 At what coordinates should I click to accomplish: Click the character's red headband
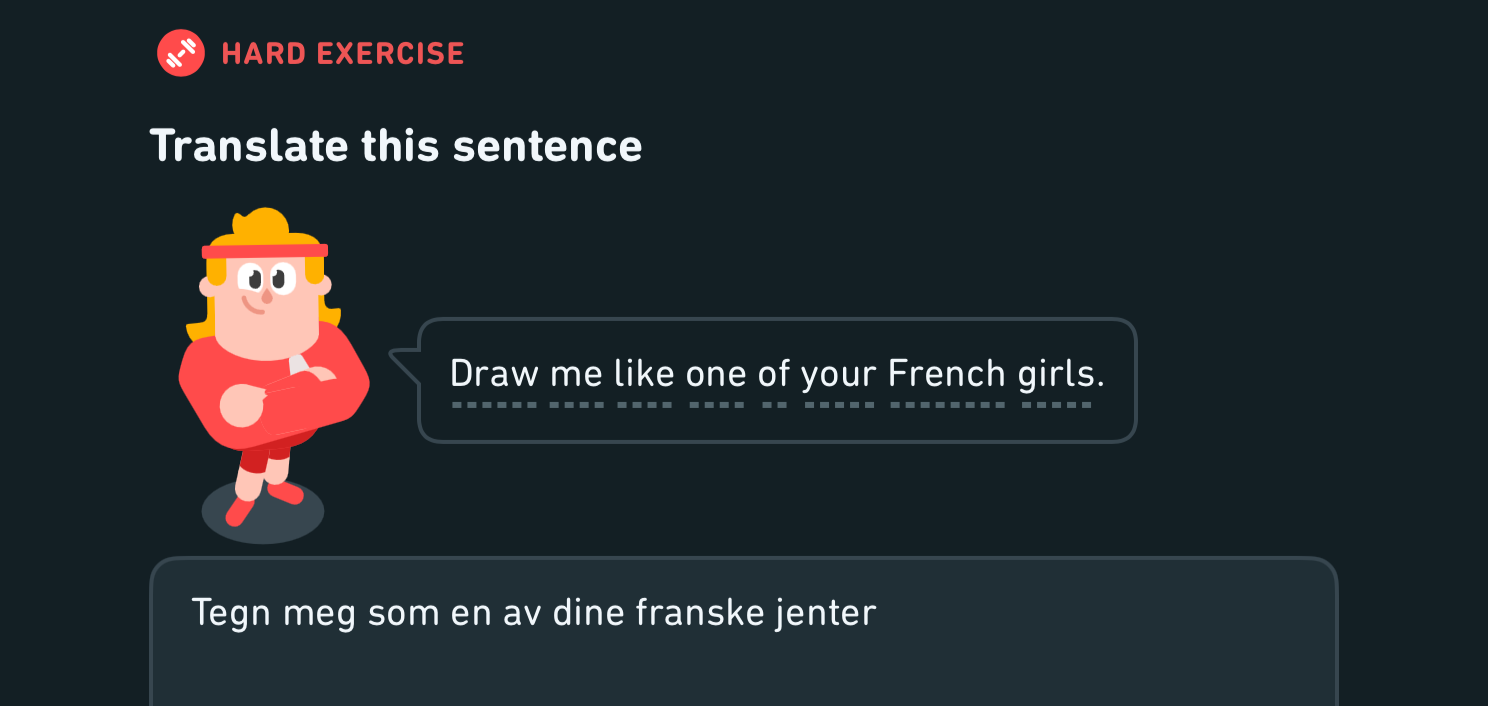pyautogui.click(x=265, y=251)
